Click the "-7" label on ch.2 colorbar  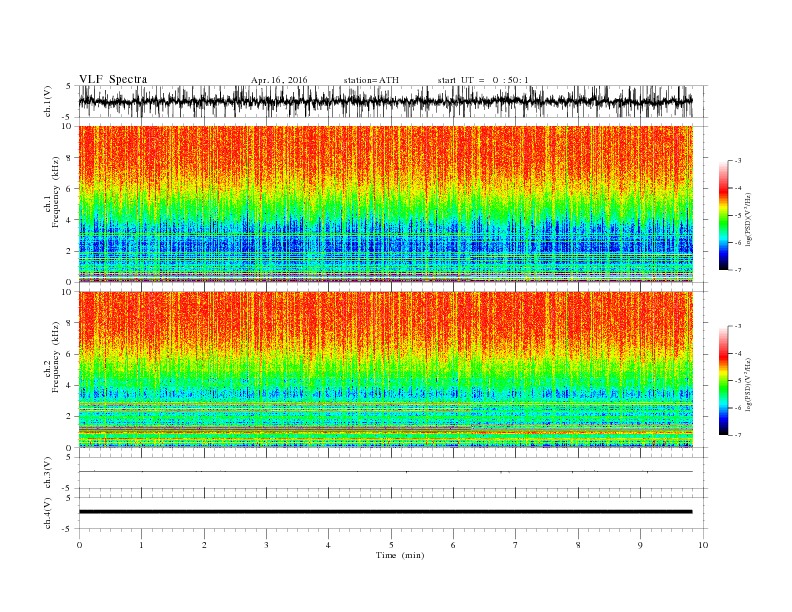click(x=738, y=435)
